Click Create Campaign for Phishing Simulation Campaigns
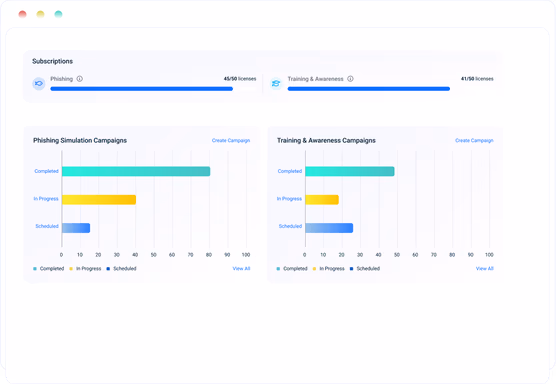 coord(231,140)
